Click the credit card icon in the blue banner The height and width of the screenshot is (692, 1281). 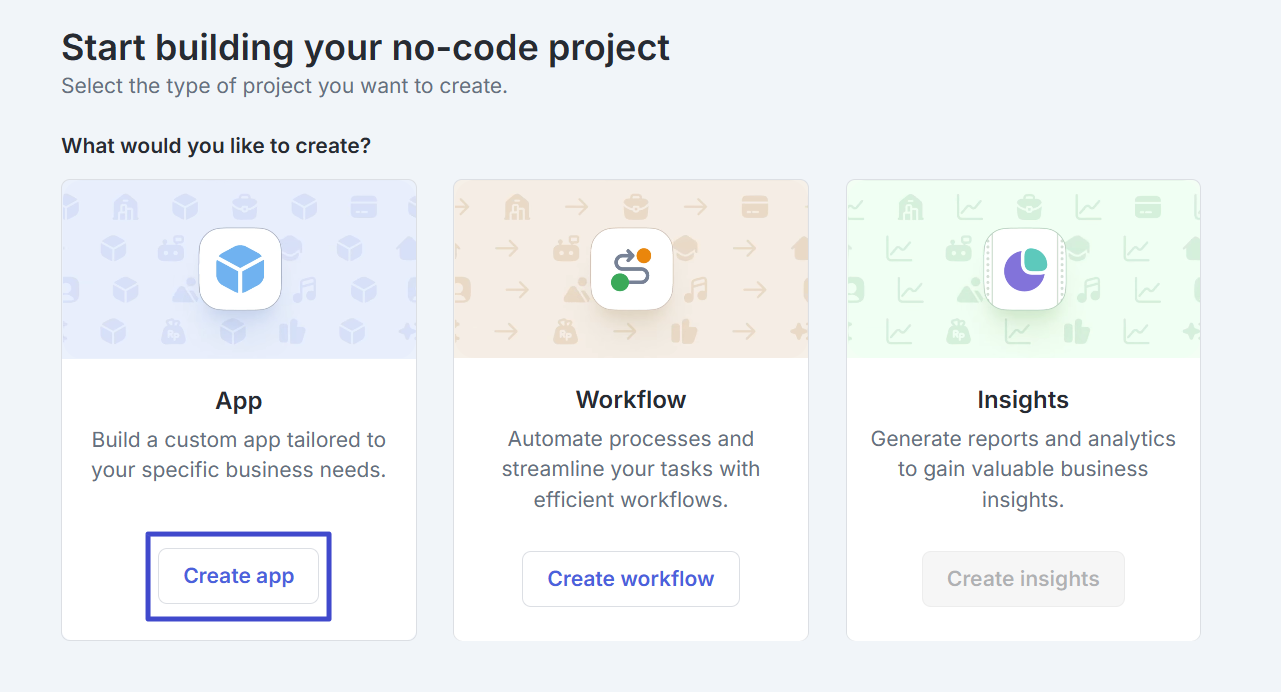point(363,207)
